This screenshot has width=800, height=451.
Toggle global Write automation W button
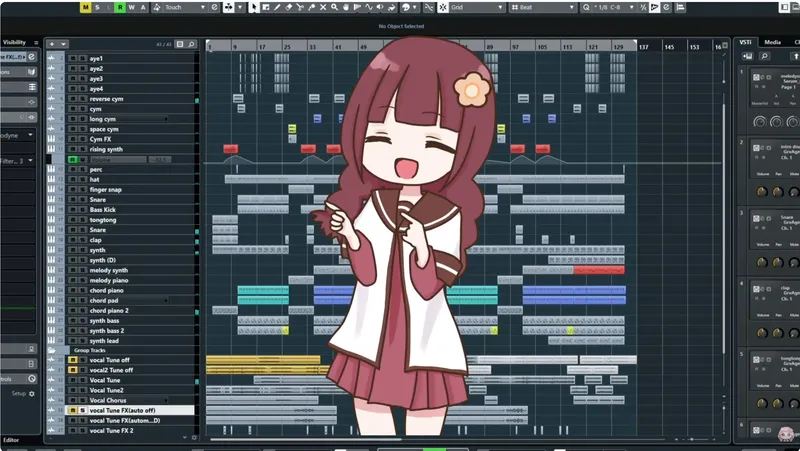tap(131, 7)
